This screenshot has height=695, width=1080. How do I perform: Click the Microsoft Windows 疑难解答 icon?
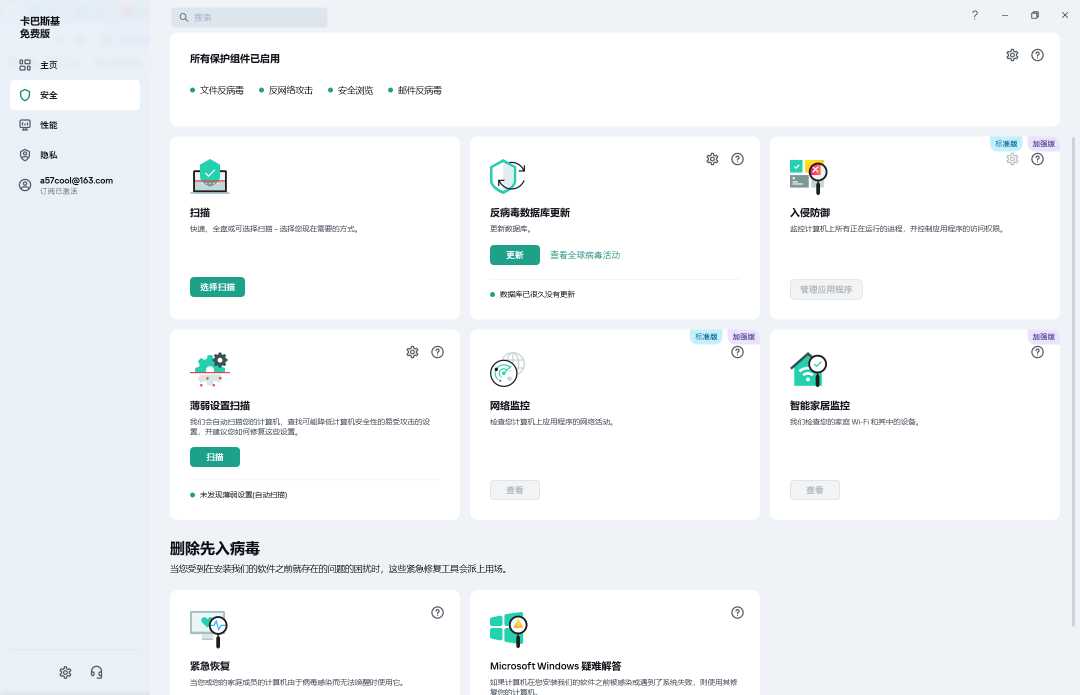[508, 630]
